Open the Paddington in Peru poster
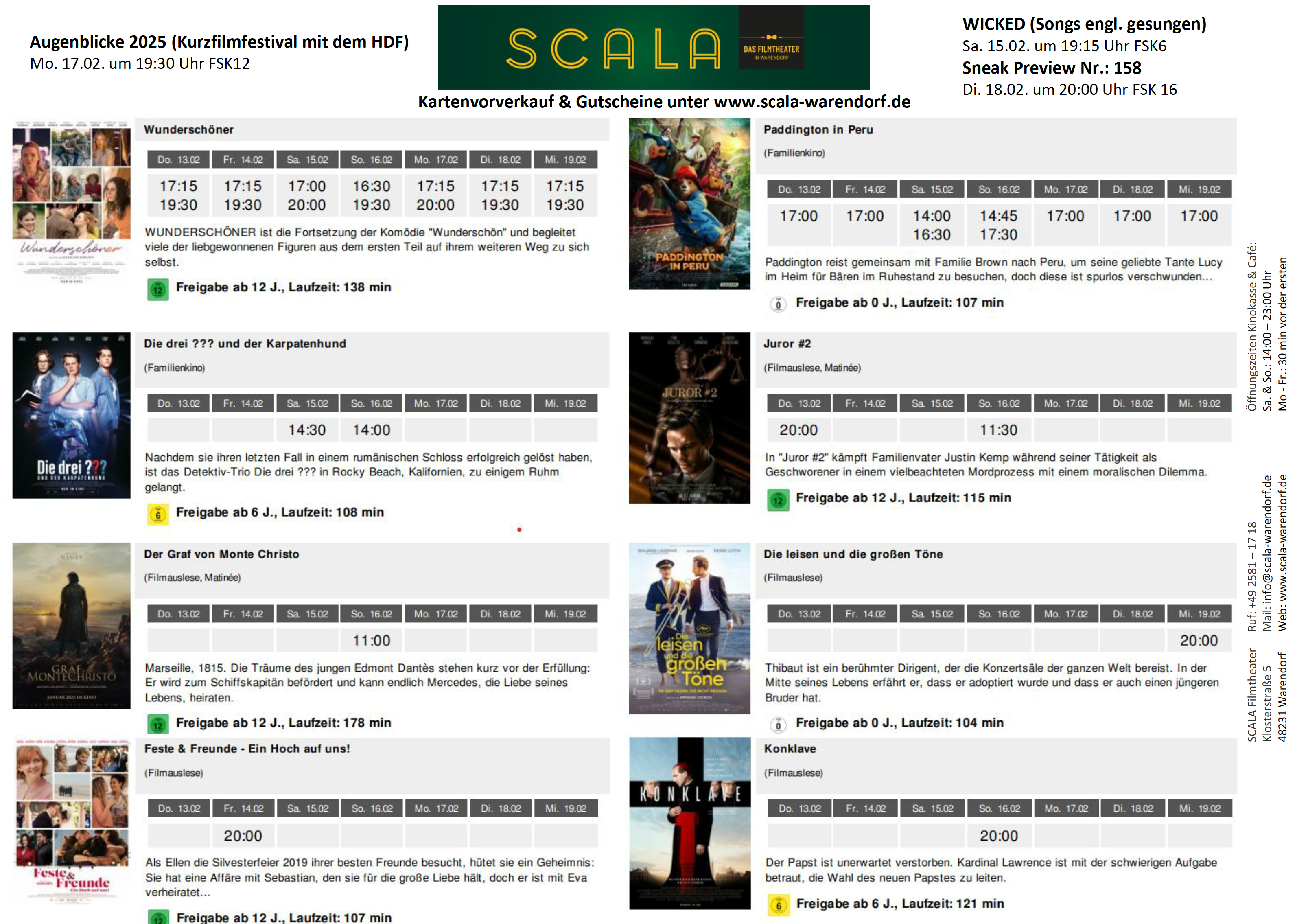The width and height of the screenshot is (1308, 924). (689, 204)
